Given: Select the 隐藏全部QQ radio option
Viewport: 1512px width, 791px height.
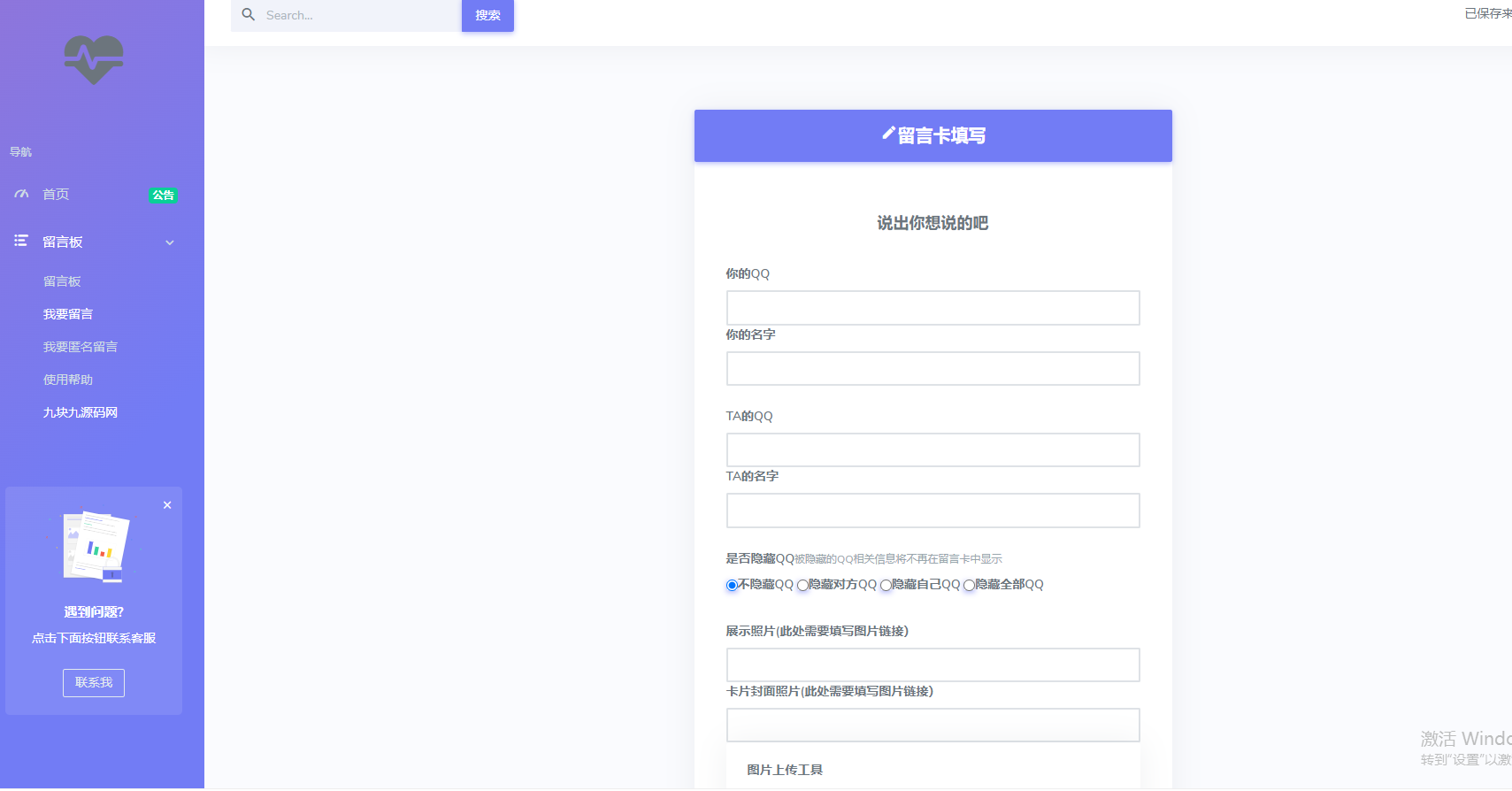Looking at the screenshot, I should pyautogui.click(x=969, y=585).
